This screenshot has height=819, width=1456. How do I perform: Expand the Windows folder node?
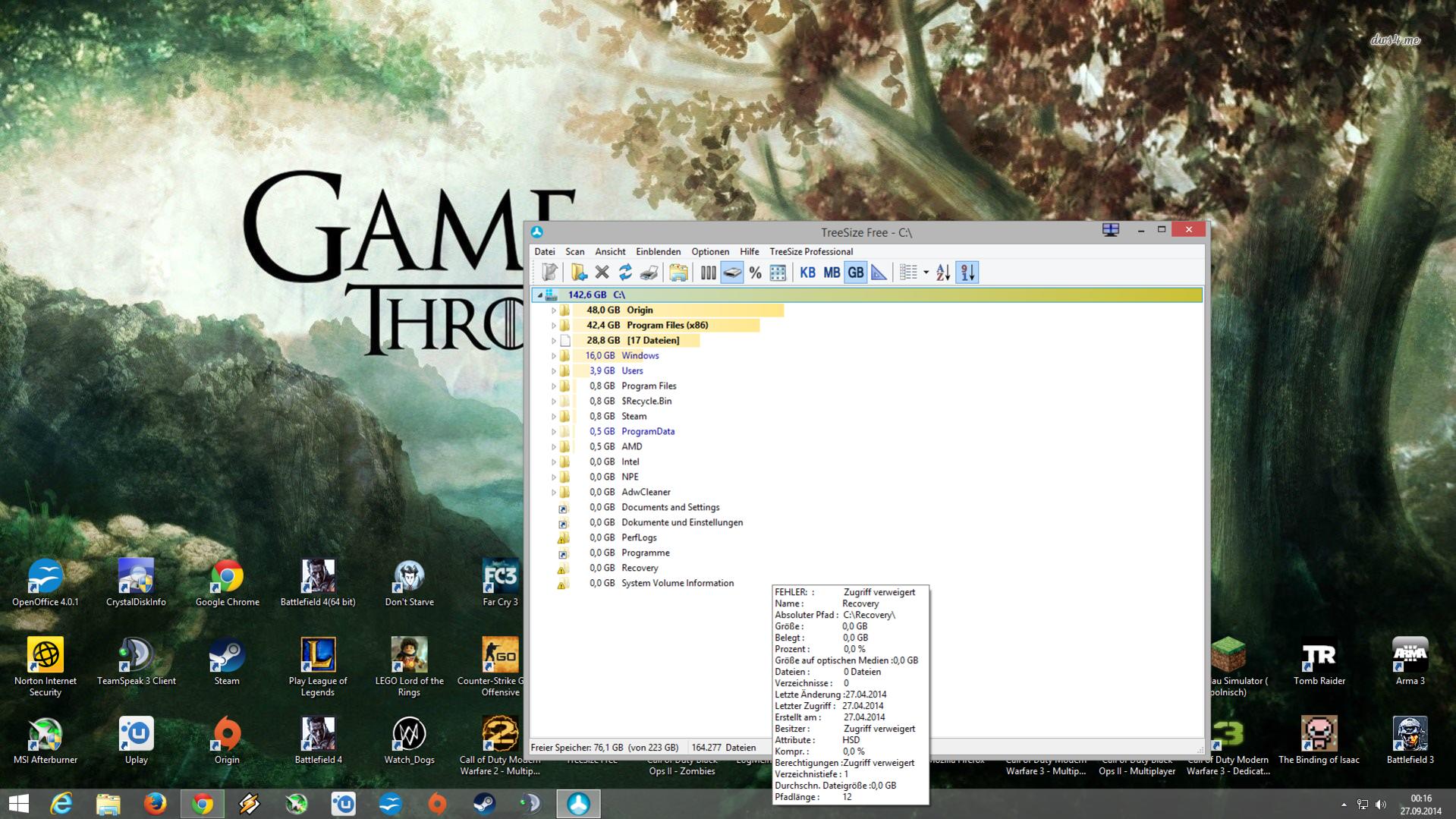pos(553,356)
